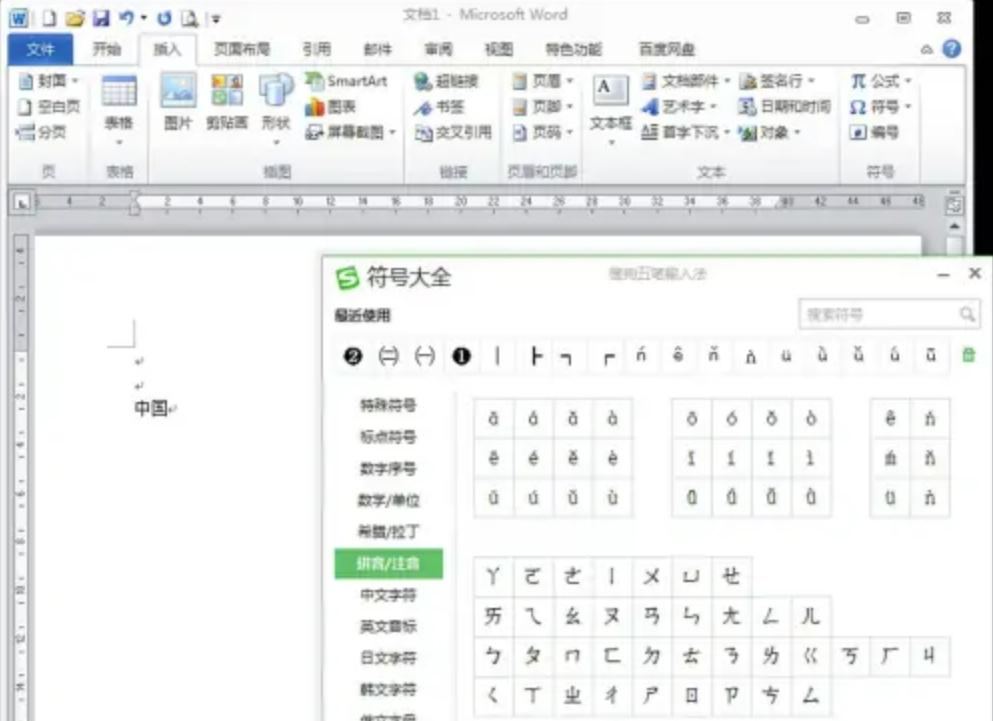Switch to the 开始 ribbon tab
The width and height of the screenshot is (993, 721).
pos(106,49)
